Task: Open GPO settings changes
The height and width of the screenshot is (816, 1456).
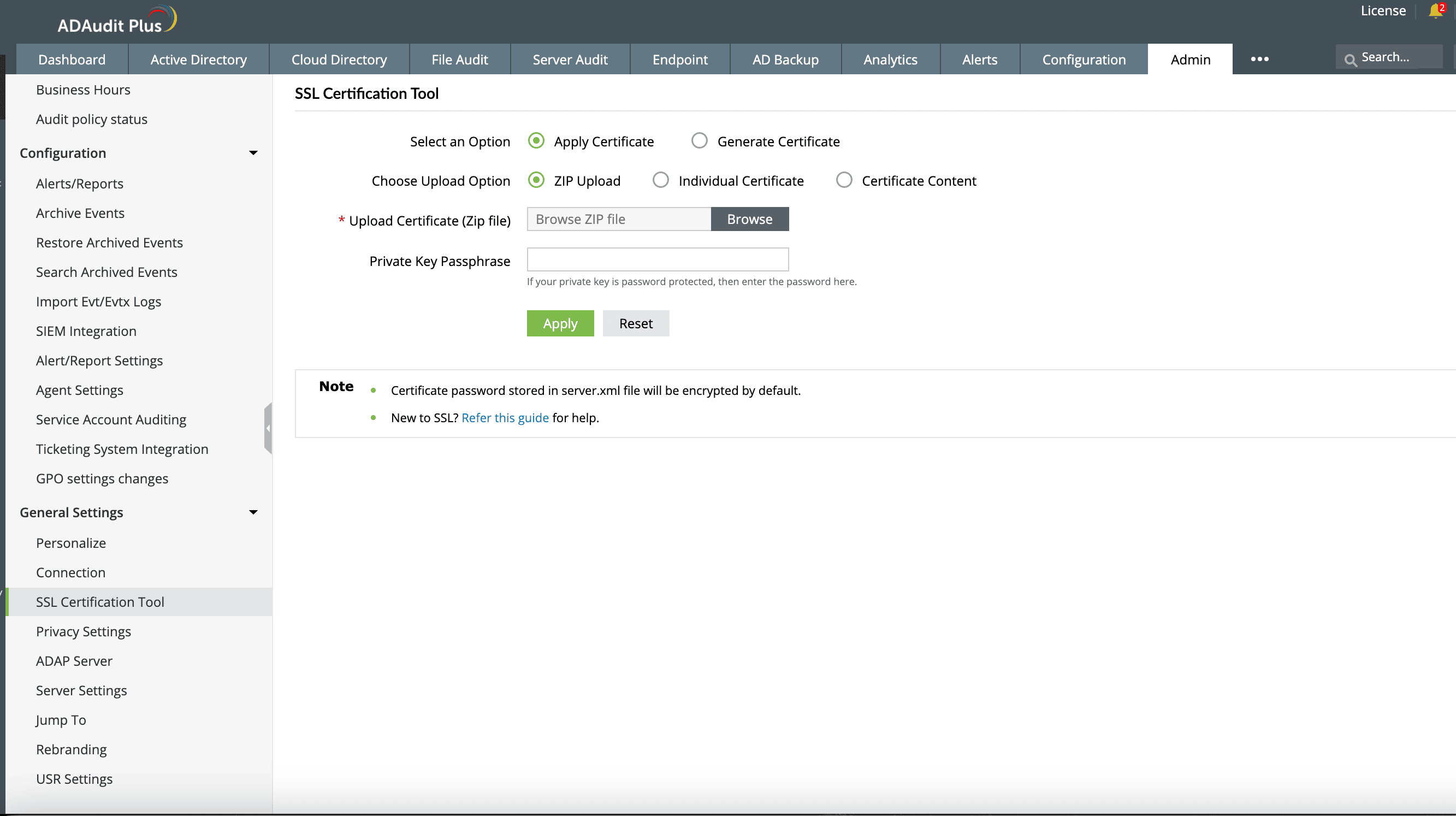Action: 102,478
